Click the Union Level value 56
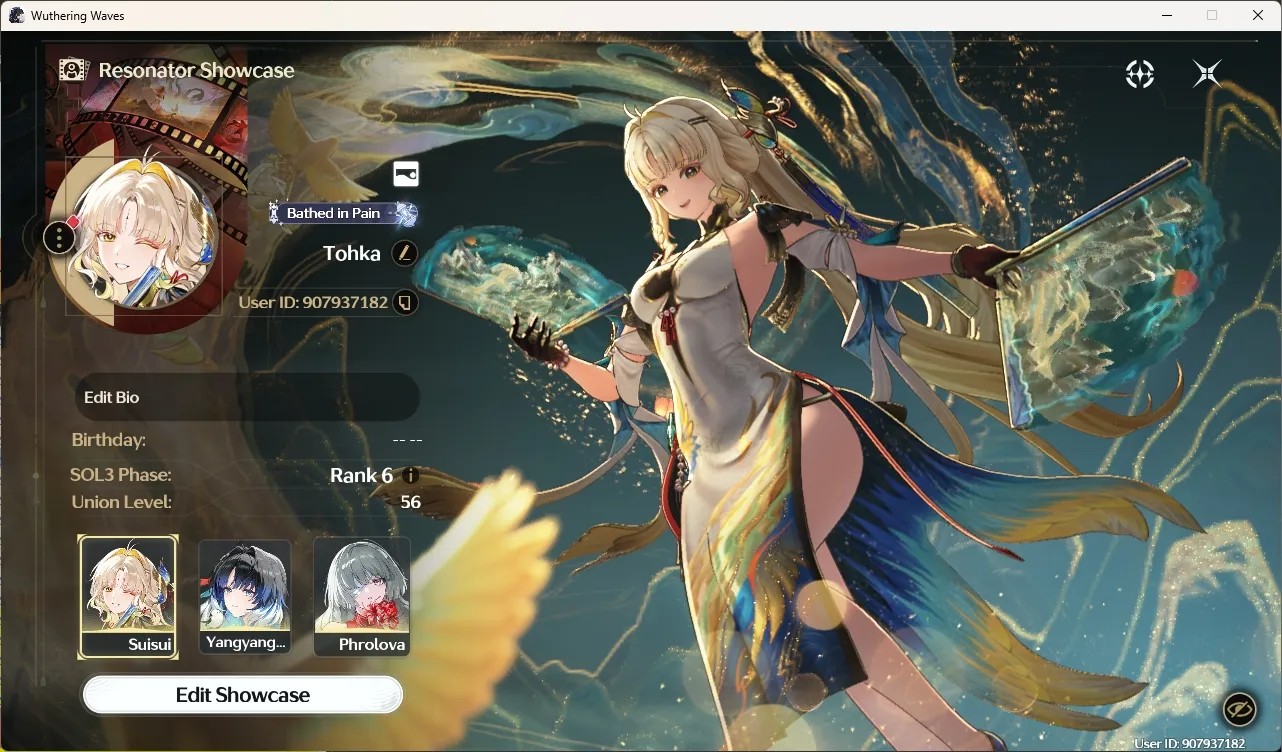This screenshot has width=1282, height=752. coord(410,502)
